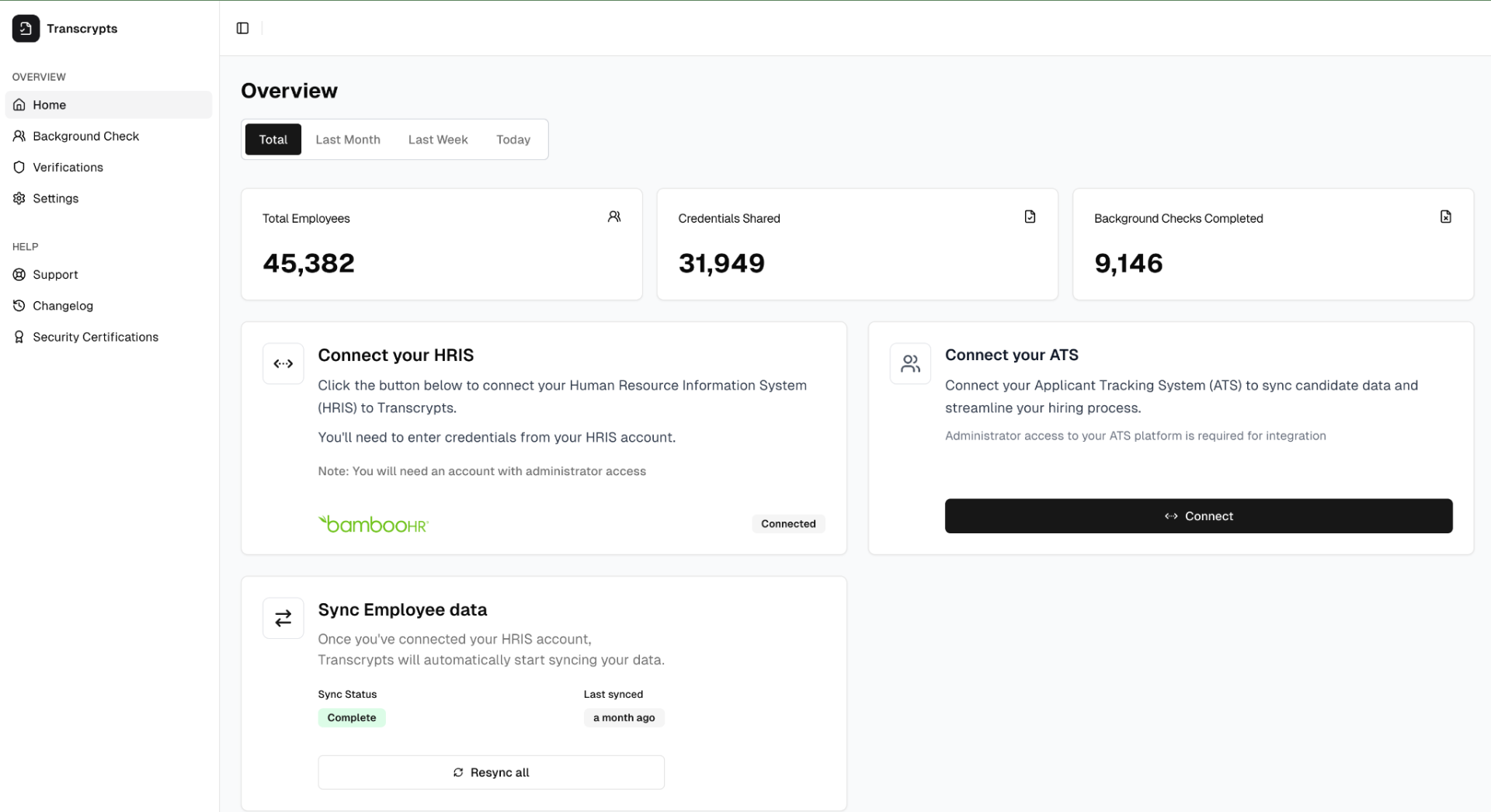Switch to the Last Week tab
The width and height of the screenshot is (1491, 812).
tap(438, 140)
